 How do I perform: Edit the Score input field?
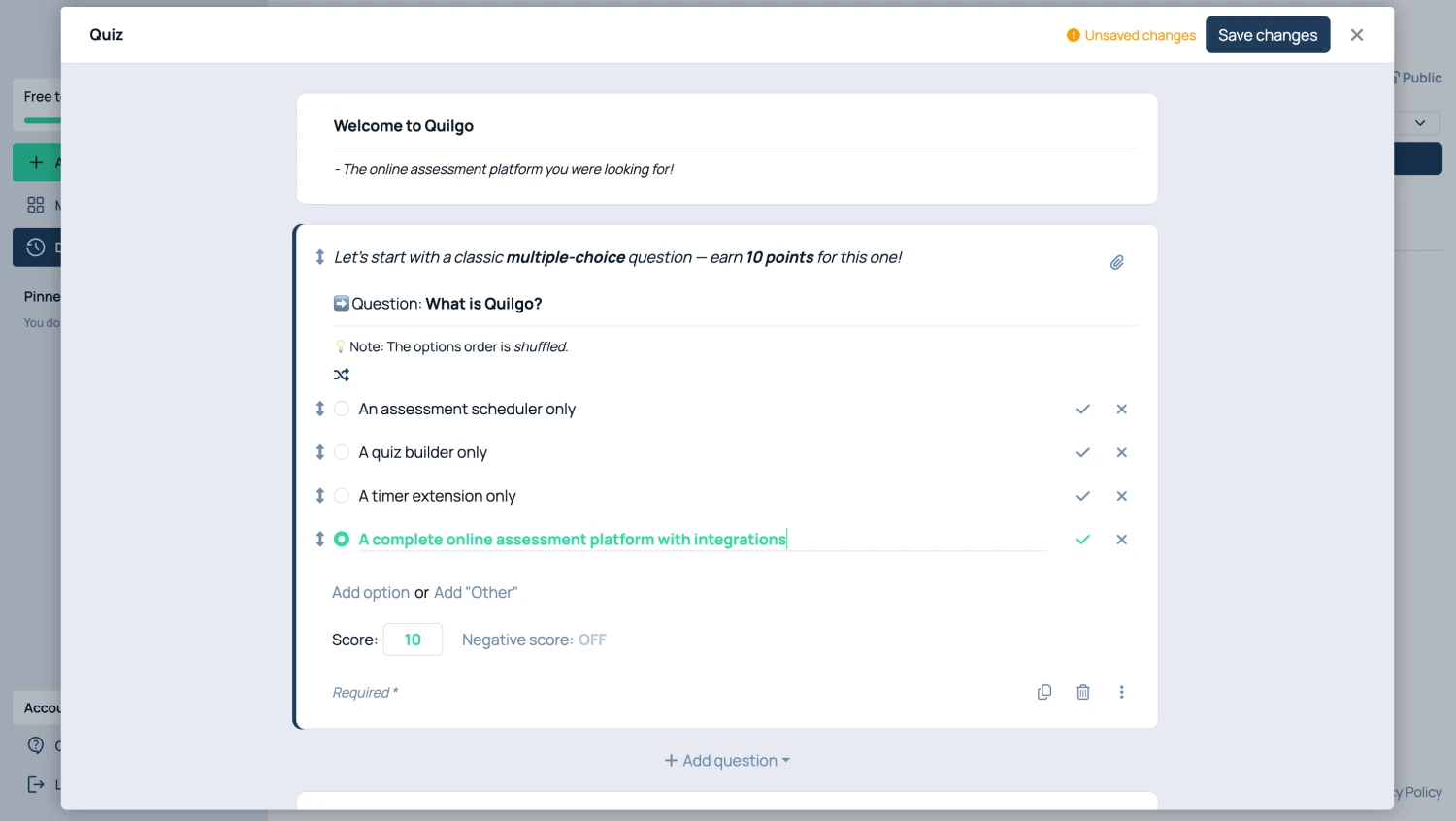pyautogui.click(x=413, y=640)
